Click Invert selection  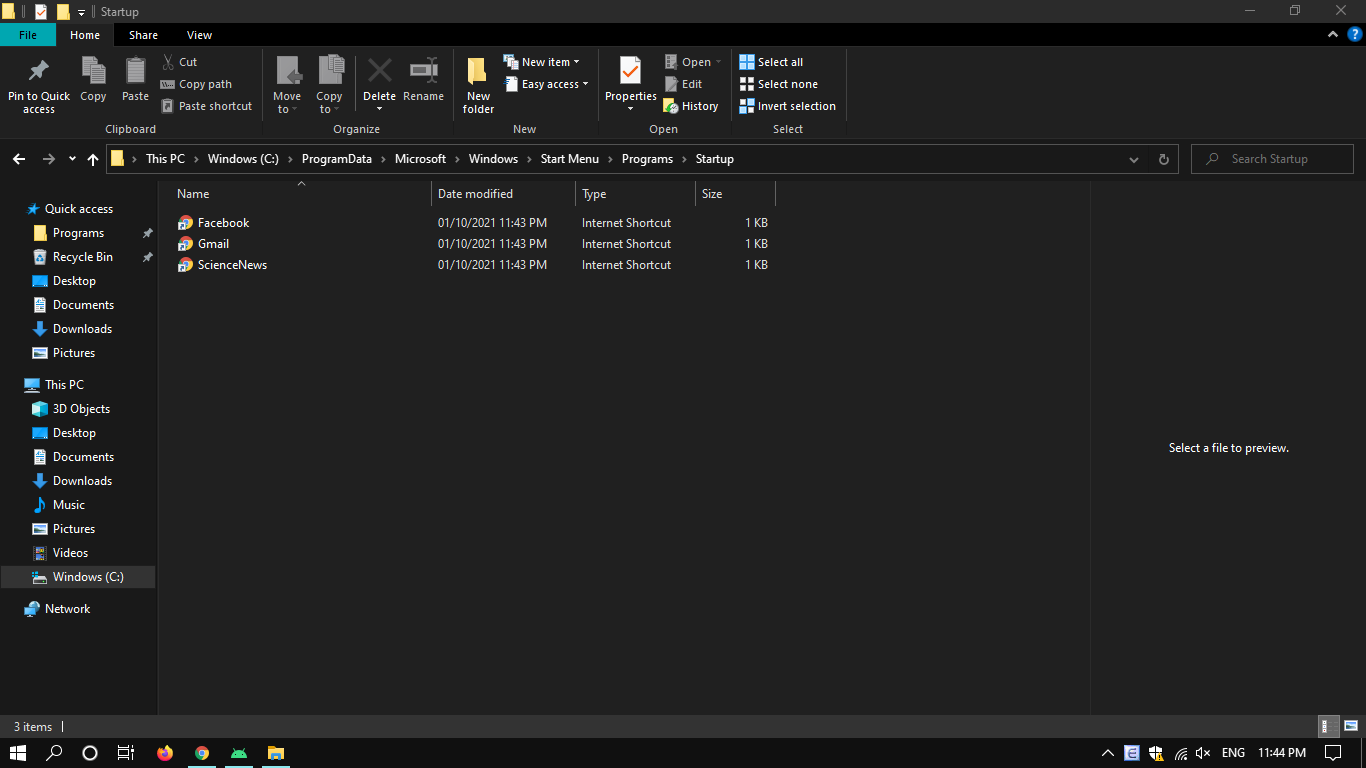[x=787, y=106]
